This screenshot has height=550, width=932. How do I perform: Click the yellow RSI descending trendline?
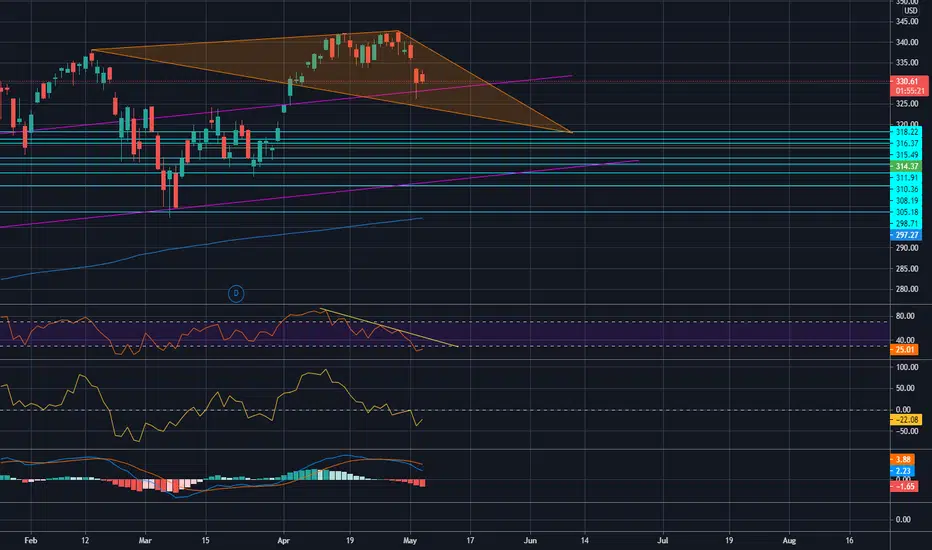389,327
